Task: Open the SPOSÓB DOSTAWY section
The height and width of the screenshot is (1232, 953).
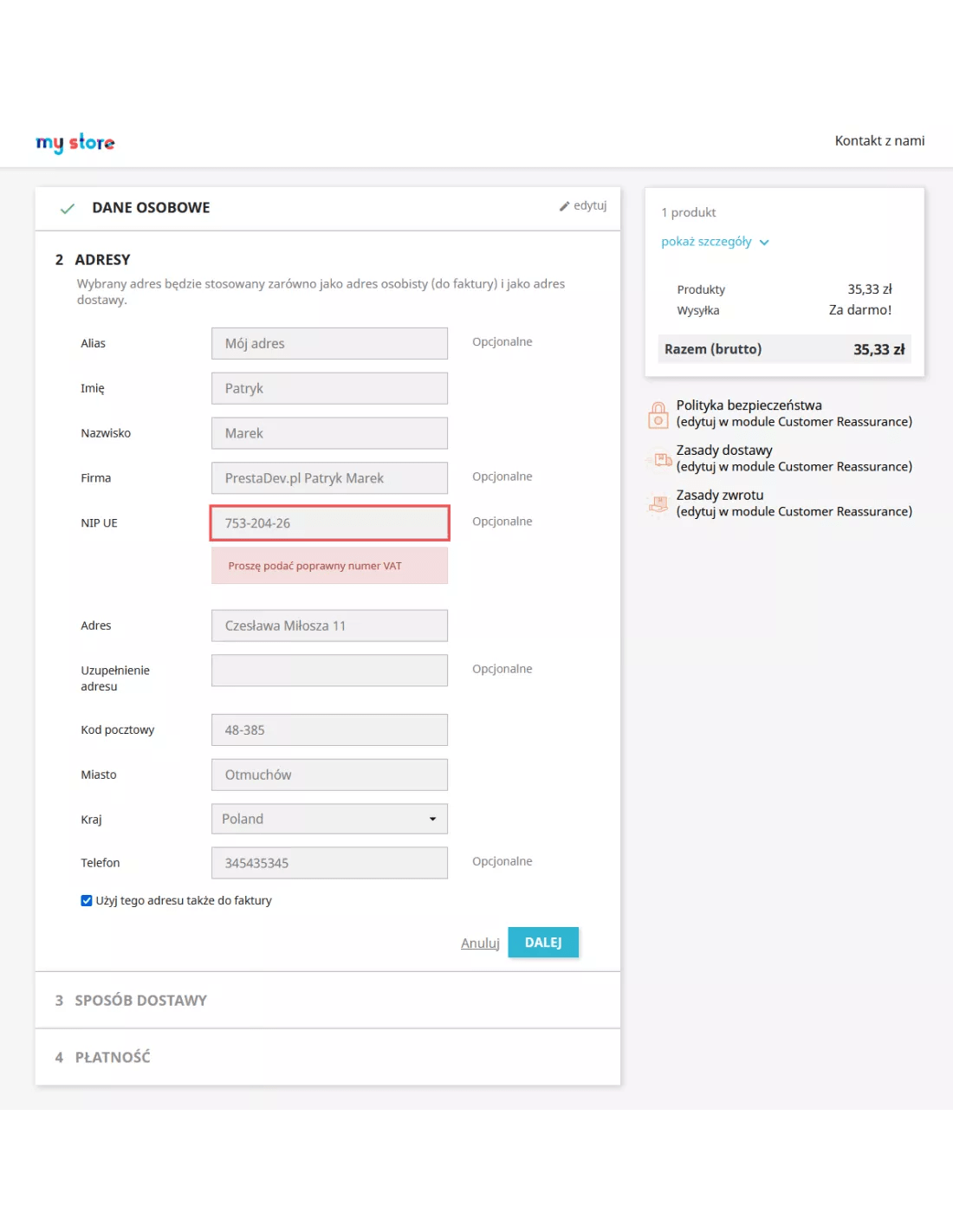Action: pyautogui.click(x=141, y=1000)
